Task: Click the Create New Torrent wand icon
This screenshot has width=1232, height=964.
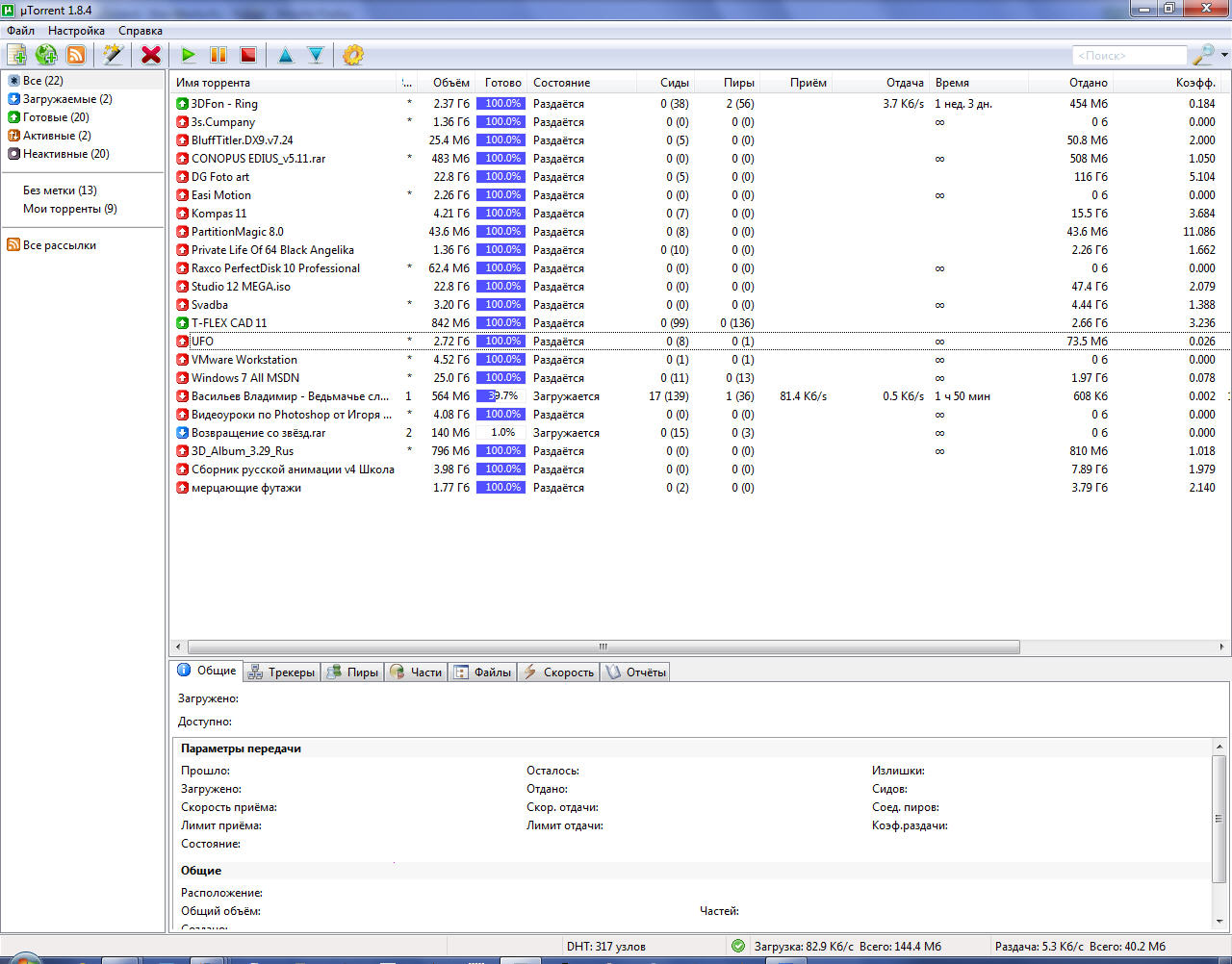Action: point(114,55)
